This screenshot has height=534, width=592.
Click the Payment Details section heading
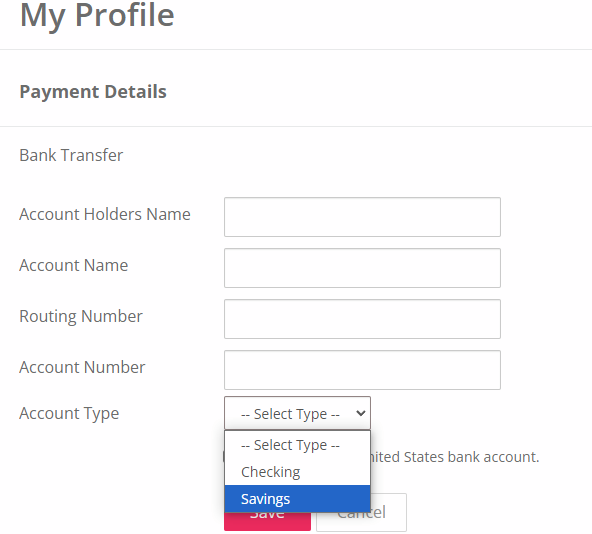(93, 92)
